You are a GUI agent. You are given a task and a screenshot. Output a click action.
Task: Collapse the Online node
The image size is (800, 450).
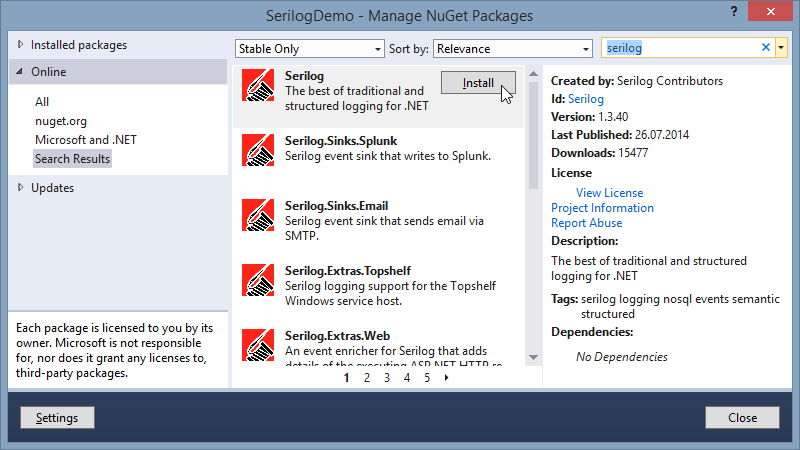point(19,71)
